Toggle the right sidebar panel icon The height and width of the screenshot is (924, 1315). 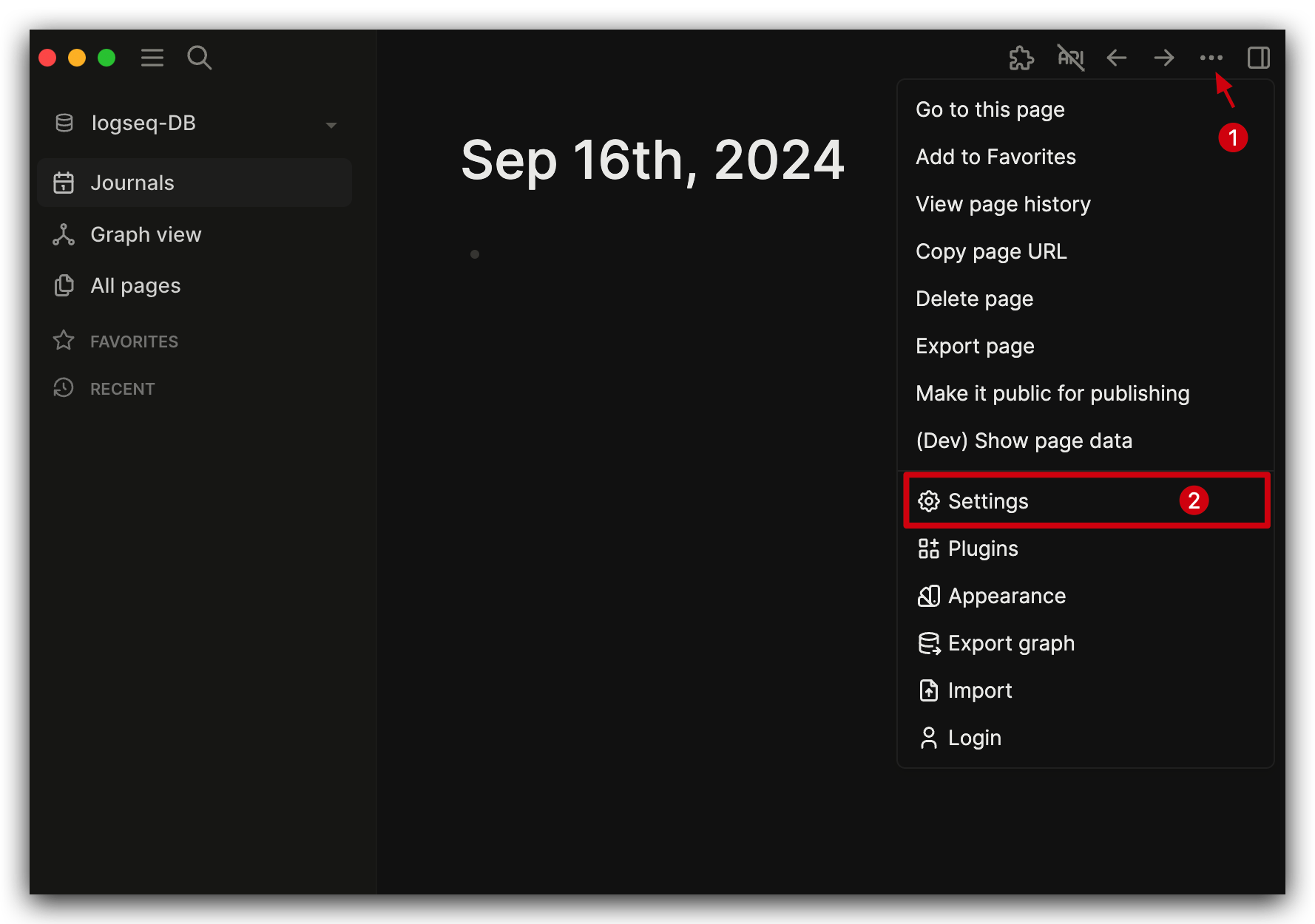(x=1258, y=58)
